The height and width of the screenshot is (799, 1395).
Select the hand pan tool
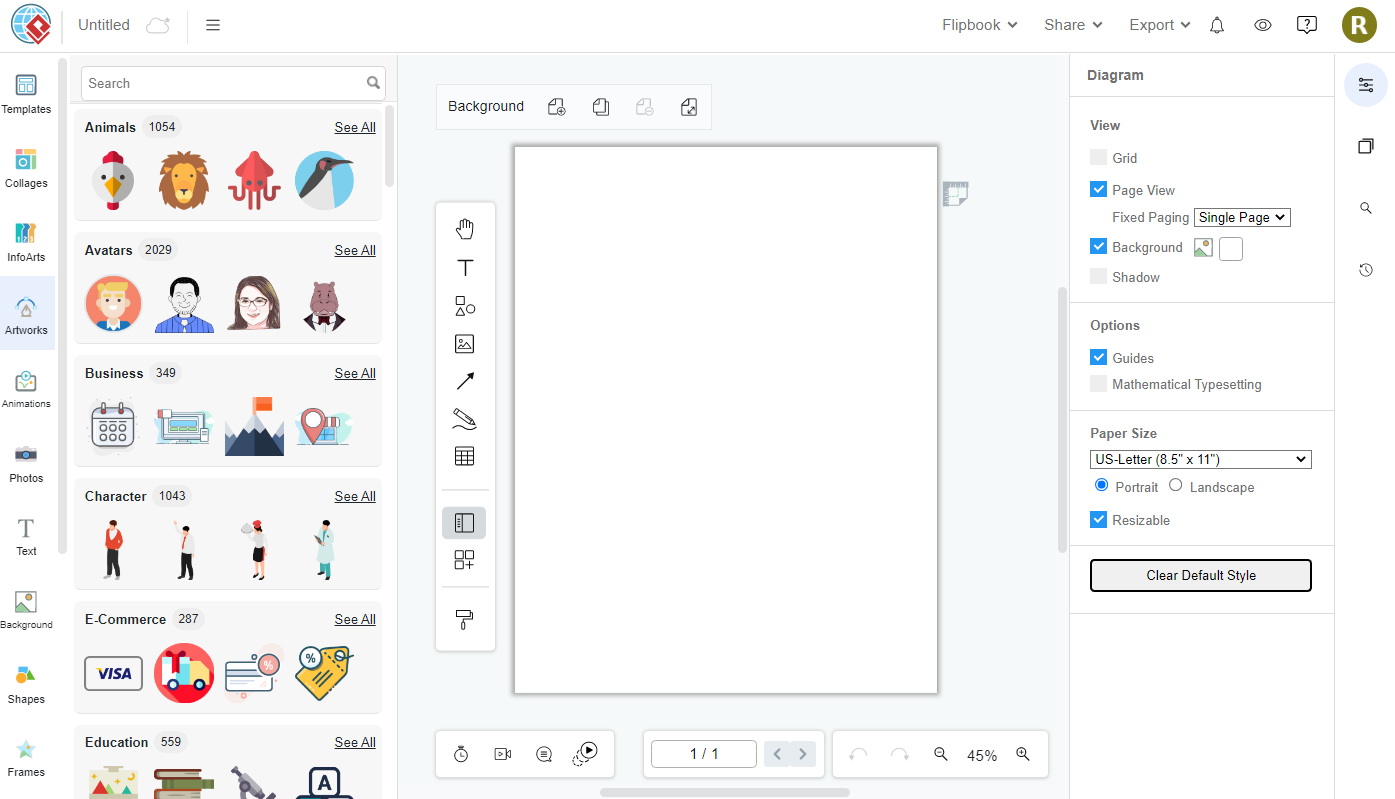point(464,230)
